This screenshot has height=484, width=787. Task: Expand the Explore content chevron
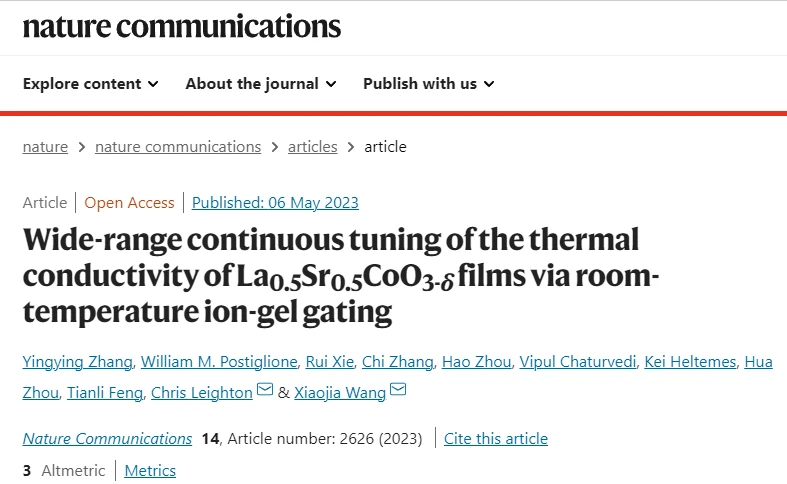pos(153,84)
